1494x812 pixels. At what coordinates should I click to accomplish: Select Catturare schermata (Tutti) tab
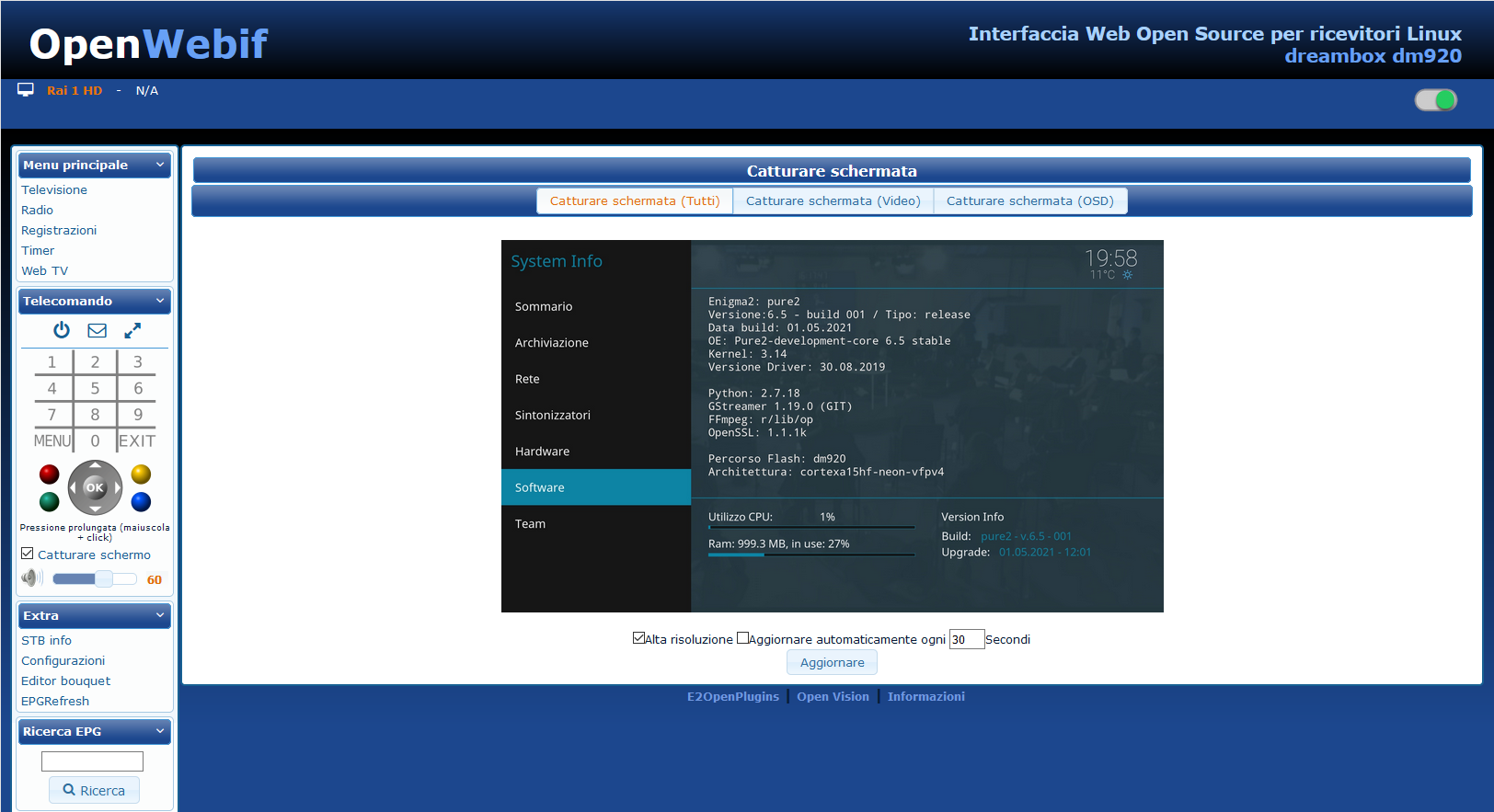pyautogui.click(x=635, y=200)
